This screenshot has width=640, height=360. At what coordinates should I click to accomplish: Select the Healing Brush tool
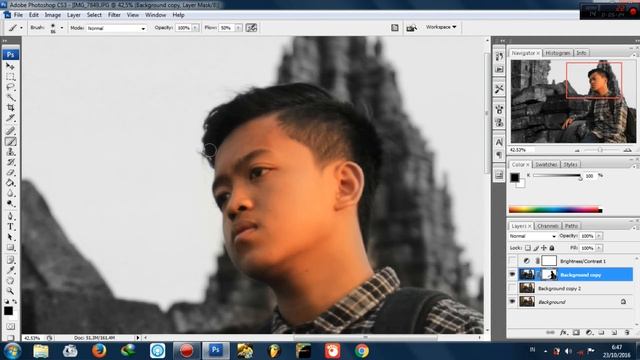pos(11,131)
